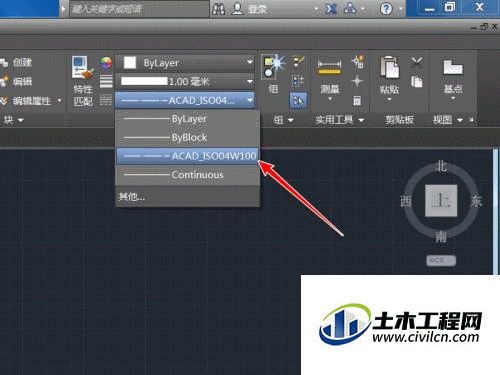Click the keyword search input field

click(x=139, y=9)
